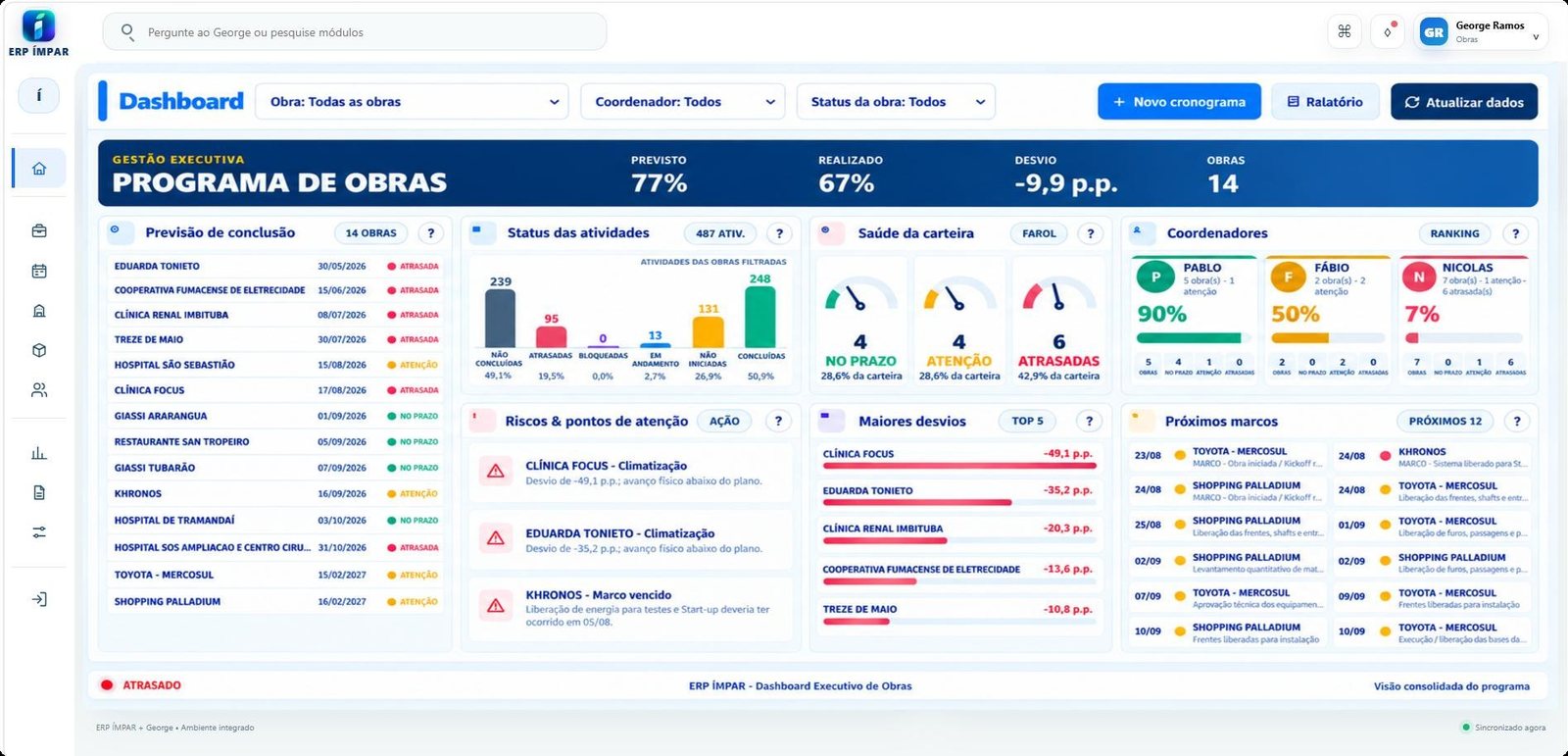Click the command shortcut icon in header
Image resolution: width=1568 pixels, height=756 pixels.
click(1345, 31)
